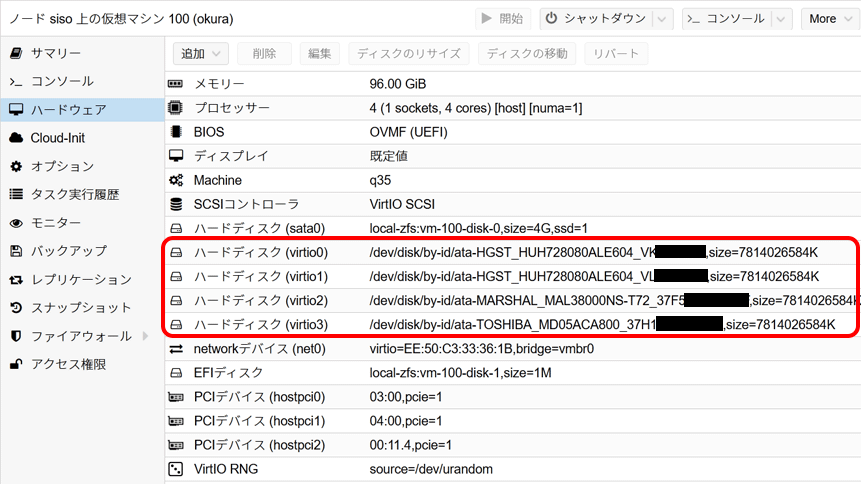Screen dimensions: 861x484
Task: Click the Replication arrows icon
Action: pyautogui.click(x=16, y=280)
